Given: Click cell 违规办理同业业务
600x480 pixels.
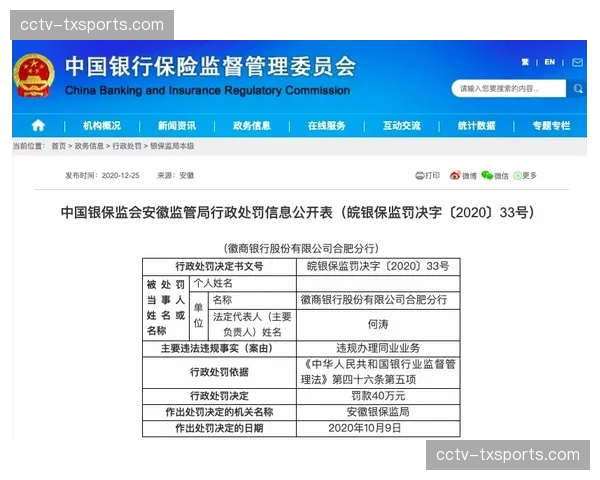Looking at the screenshot, I should pos(378,348).
